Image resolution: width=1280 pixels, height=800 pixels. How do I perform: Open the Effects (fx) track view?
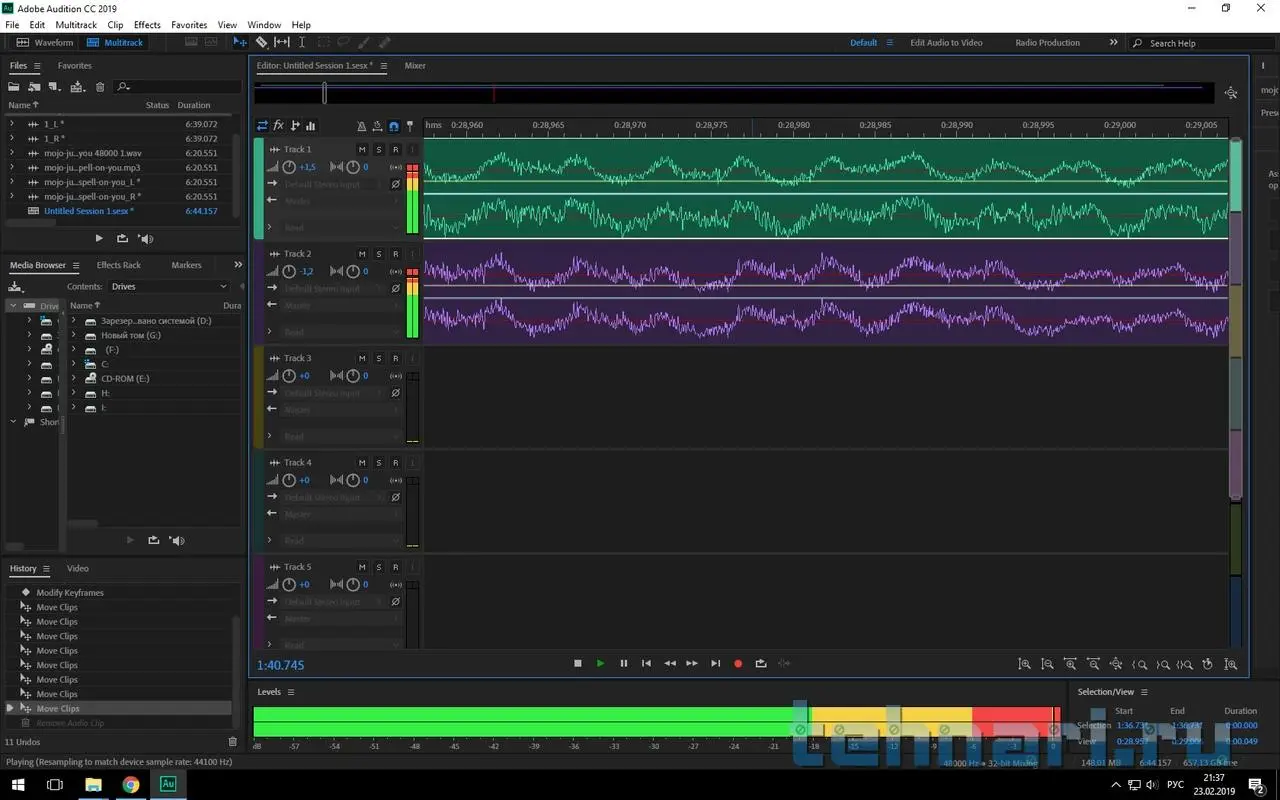pyautogui.click(x=279, y=126)
